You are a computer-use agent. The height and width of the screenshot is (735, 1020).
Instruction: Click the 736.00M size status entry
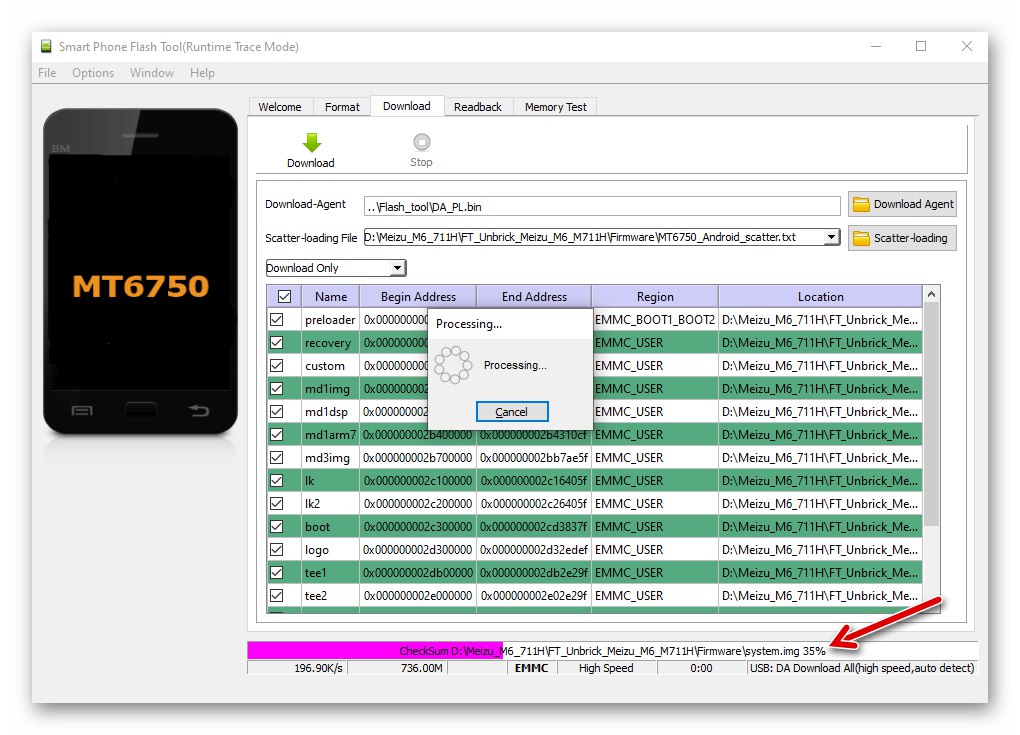tap(397, 668)
